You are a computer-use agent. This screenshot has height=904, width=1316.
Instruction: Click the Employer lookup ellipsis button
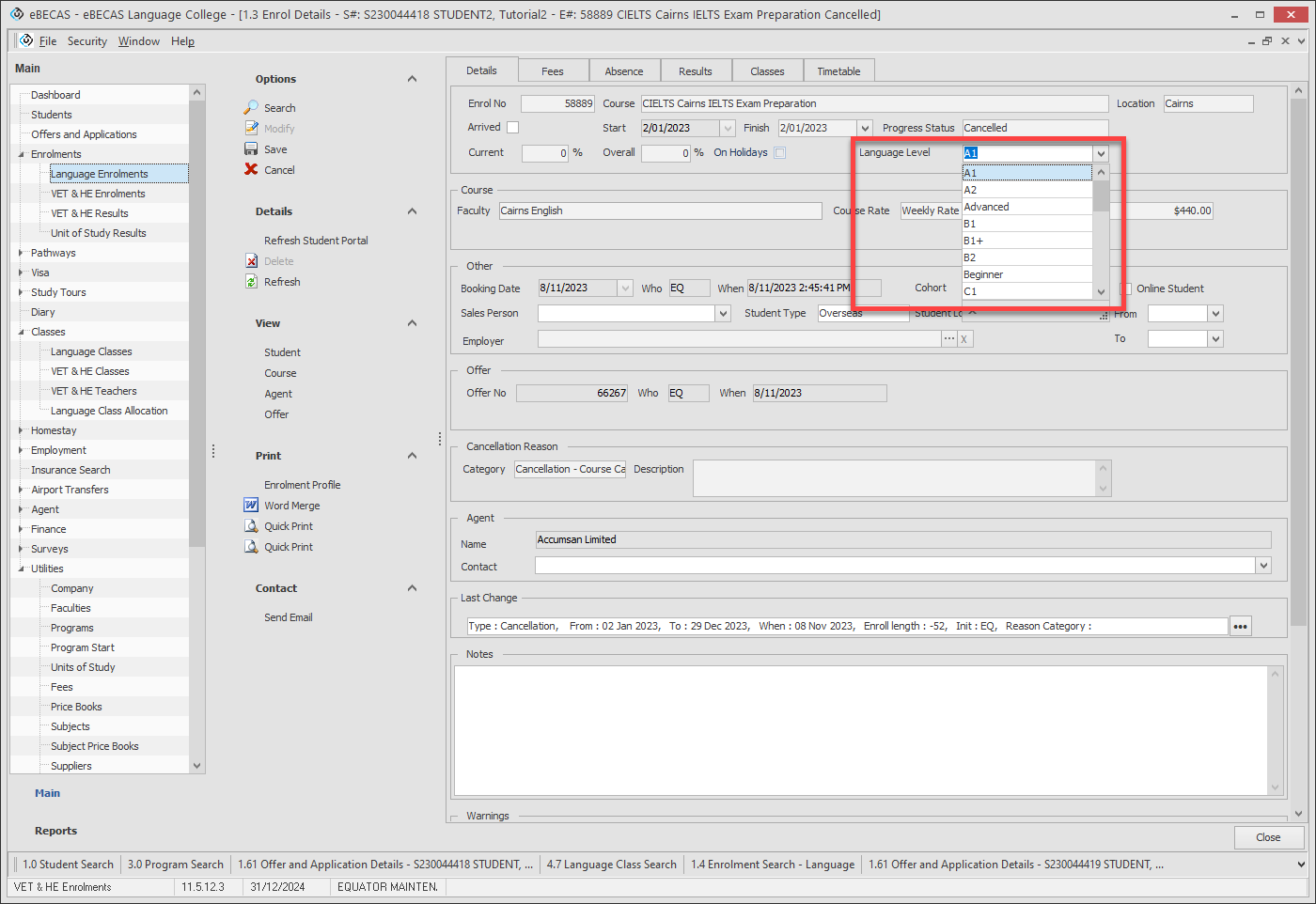pyautogui.click(x=949, y=339)
